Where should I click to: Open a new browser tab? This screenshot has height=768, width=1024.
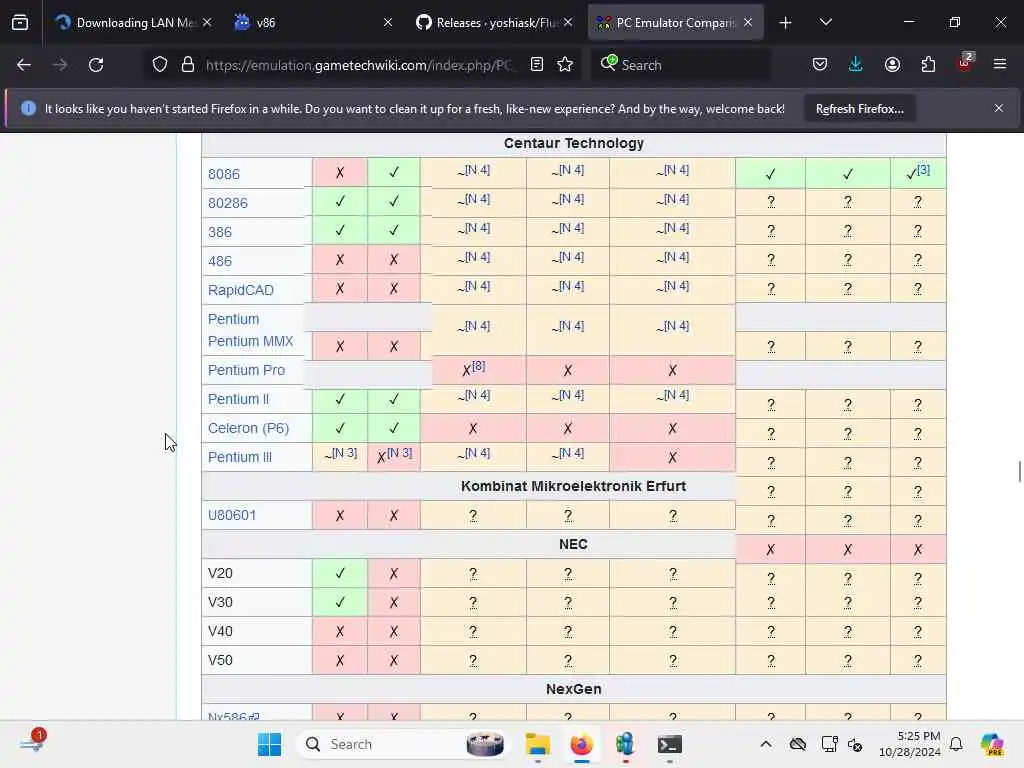[x=786, y=23]
